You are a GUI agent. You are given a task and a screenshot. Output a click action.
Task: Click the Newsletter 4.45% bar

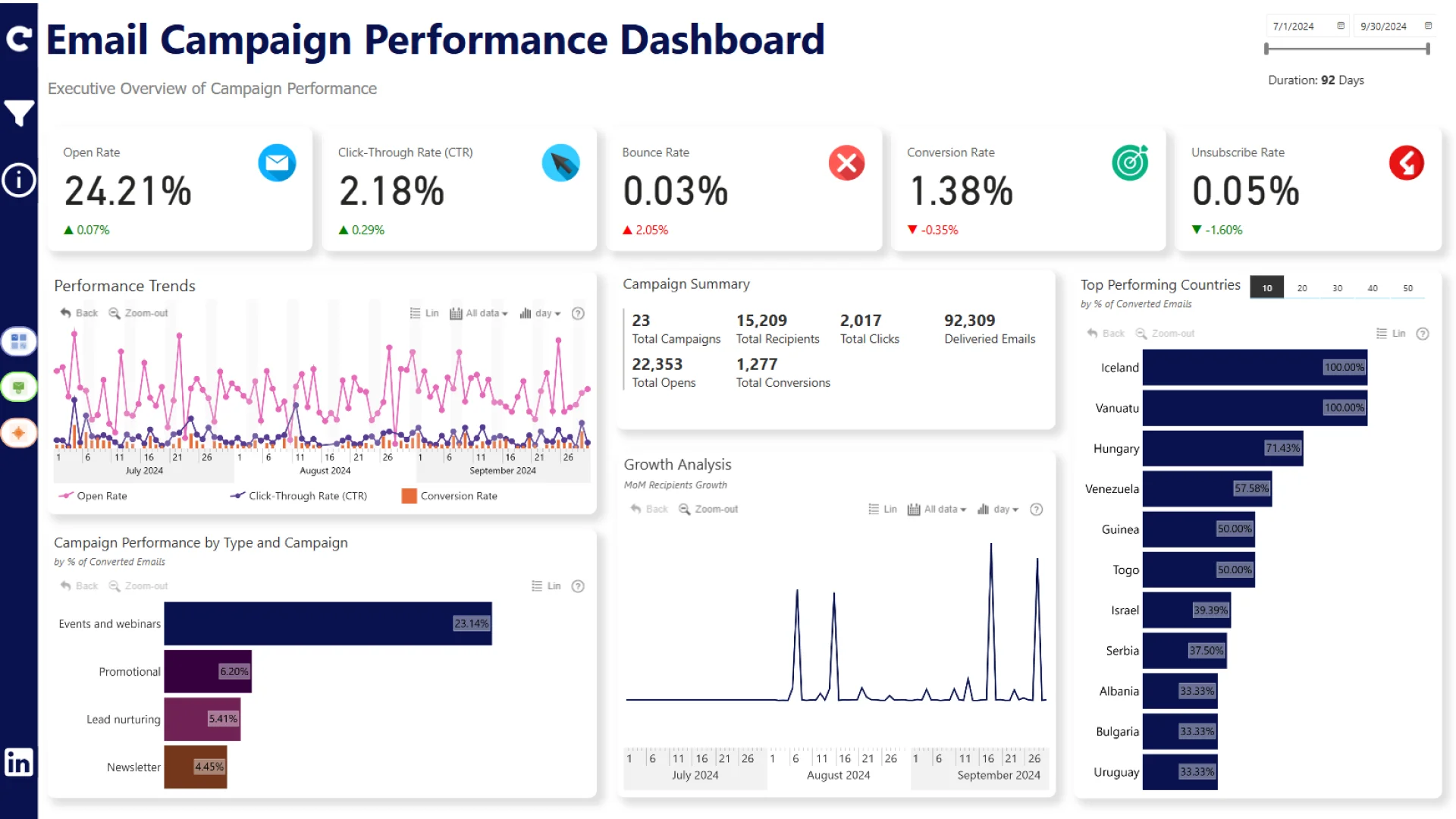(196, 767)
